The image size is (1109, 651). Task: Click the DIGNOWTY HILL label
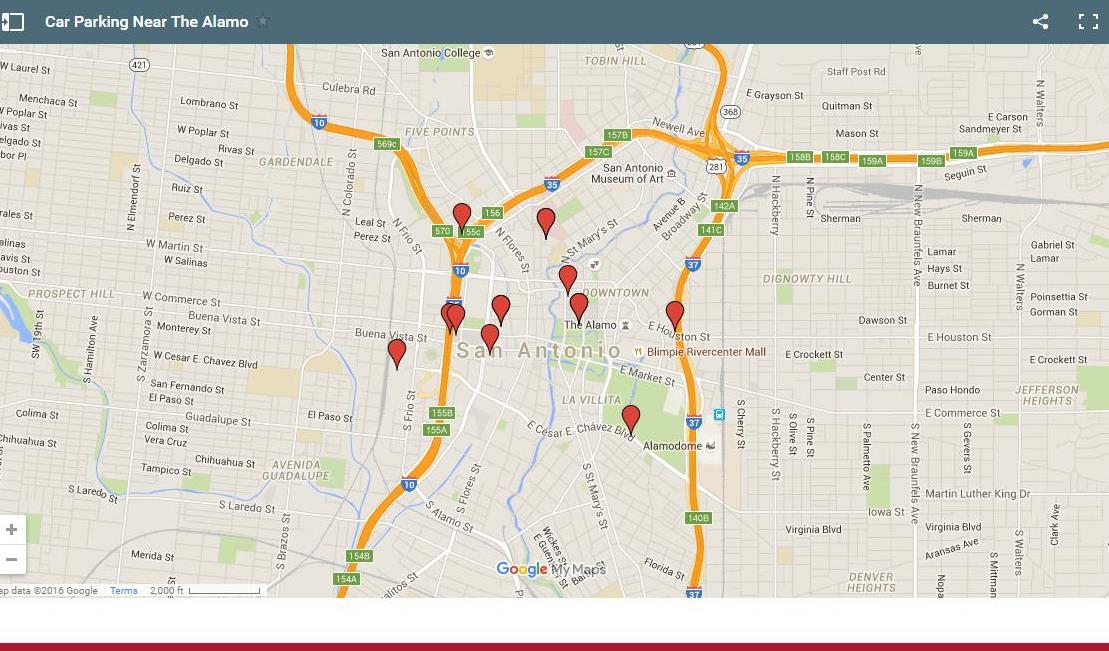(807, 279)
